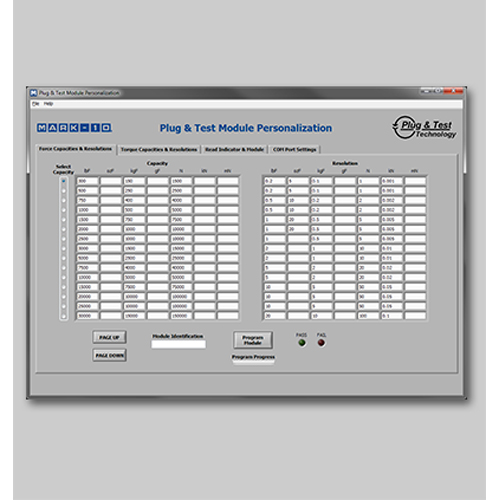Click the 100 N resolution cell
The image size is (500, 500).
pyautogui.click(x=368, y=316)
